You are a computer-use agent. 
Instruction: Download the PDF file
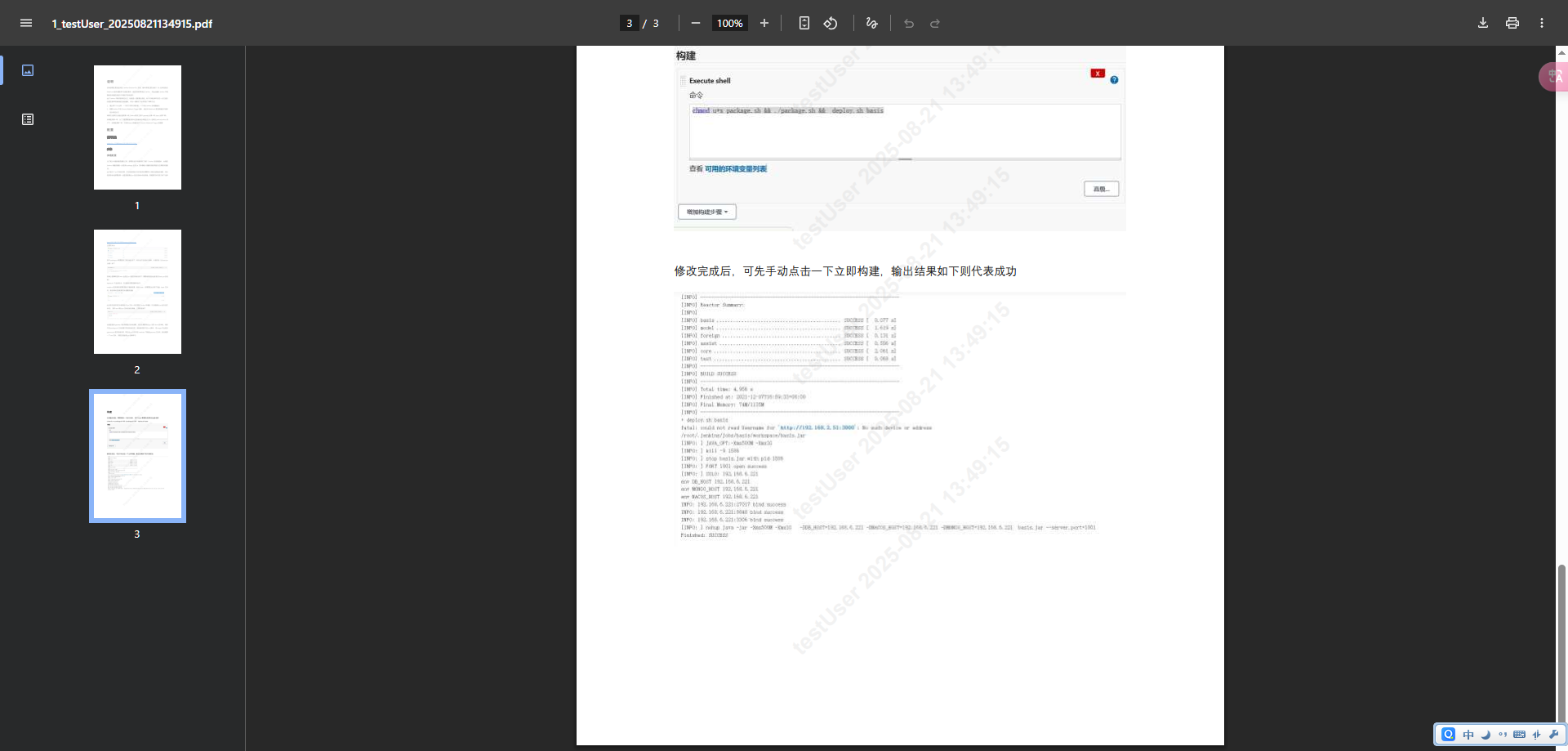click(1483, 23)
